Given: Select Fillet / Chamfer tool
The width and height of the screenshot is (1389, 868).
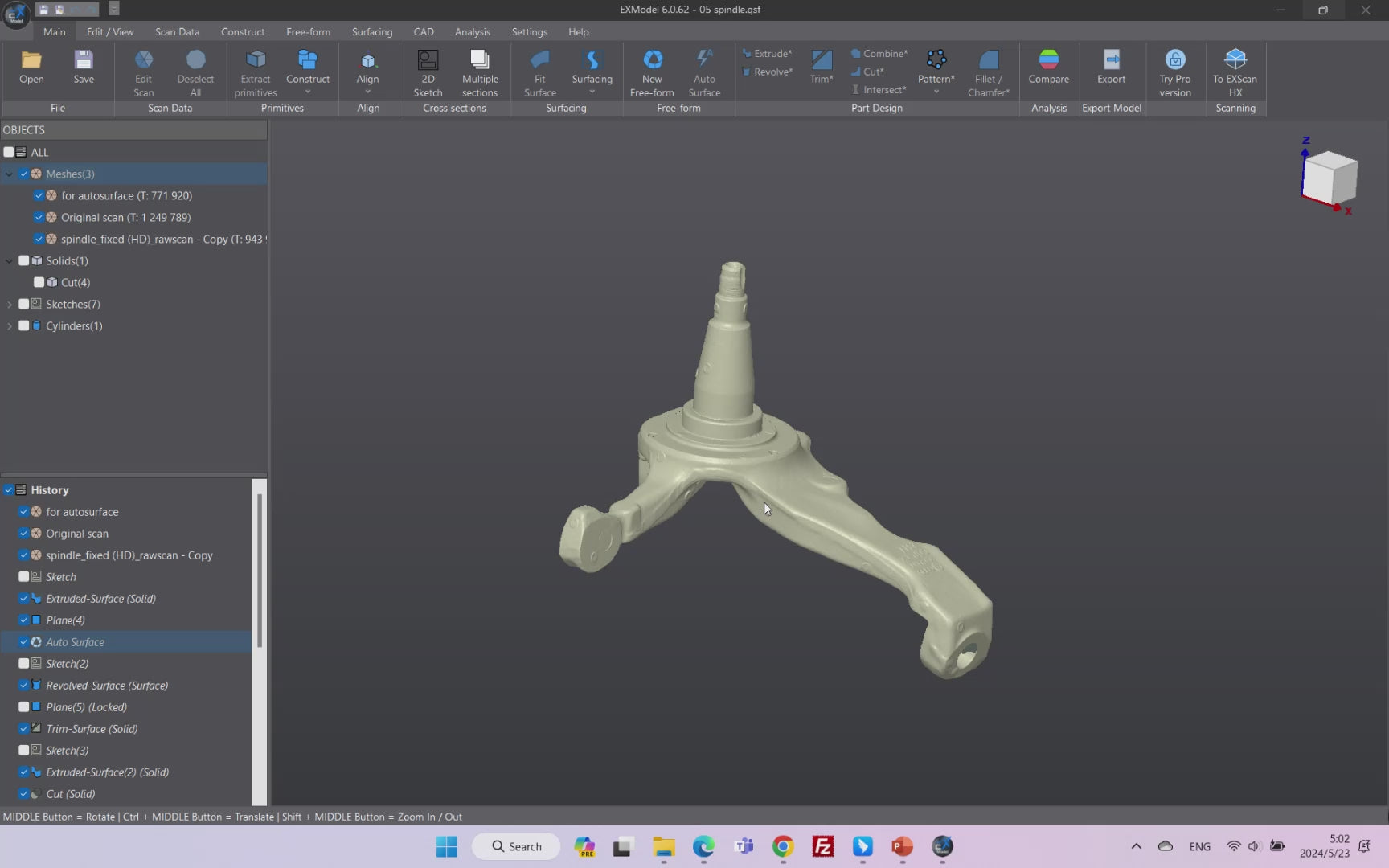Looking at the screenshot, I should point(989,73).
